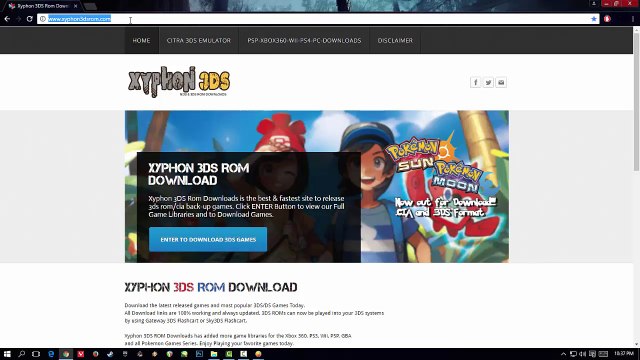Viewport: 640px width, 360px height.
Task: Click the Xyphon 3DS site logo
Action: 179,82
